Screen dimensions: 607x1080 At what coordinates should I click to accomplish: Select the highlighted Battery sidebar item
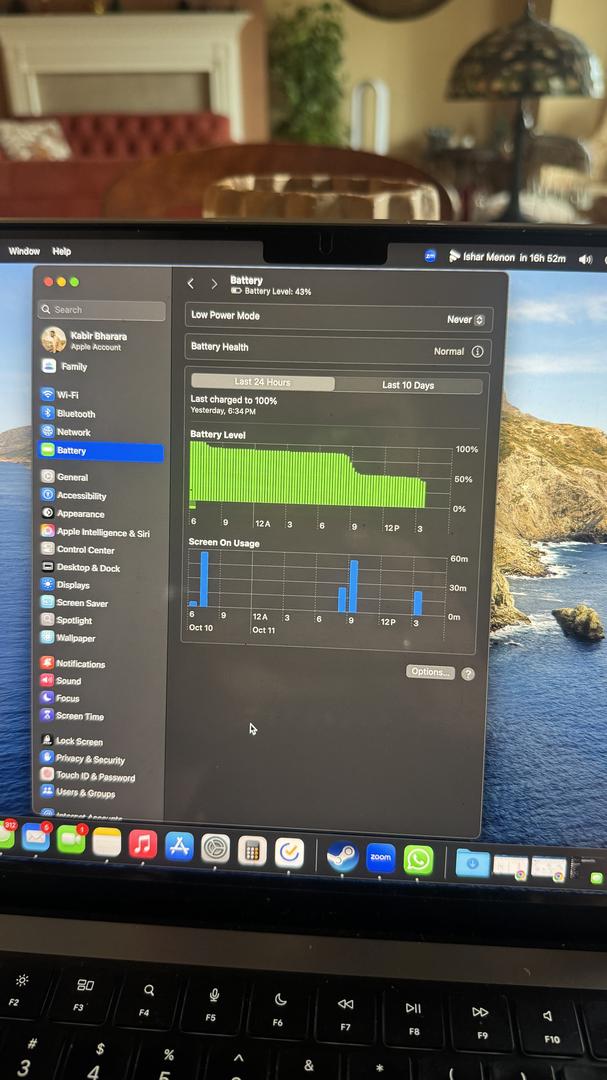pyautogui.click(x=100, y=451)
